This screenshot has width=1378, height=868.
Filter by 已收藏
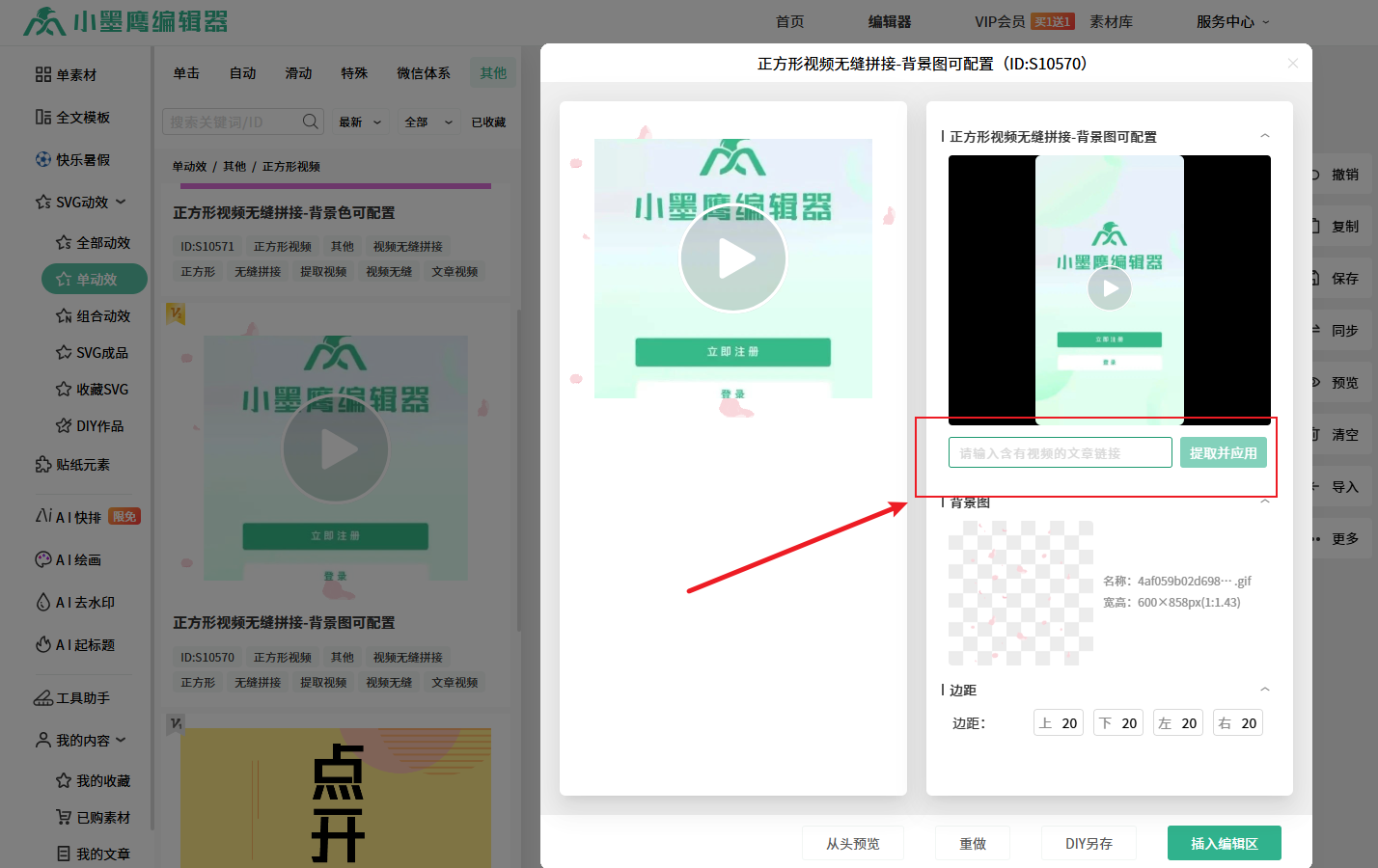click(x=488, y=122)
